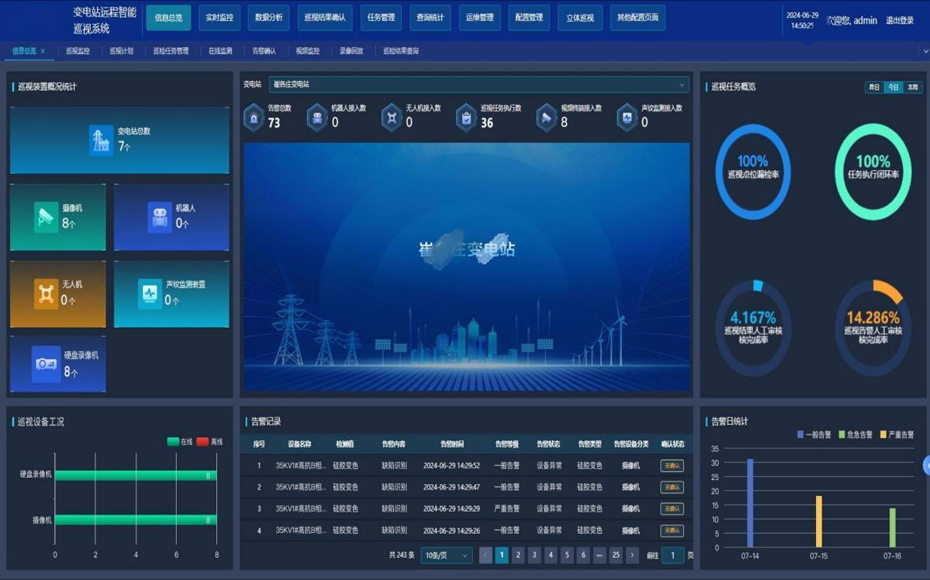The image size is (930, 580).
Task: Expand the tab bar chevron at far right
Action: pos(924,51)
